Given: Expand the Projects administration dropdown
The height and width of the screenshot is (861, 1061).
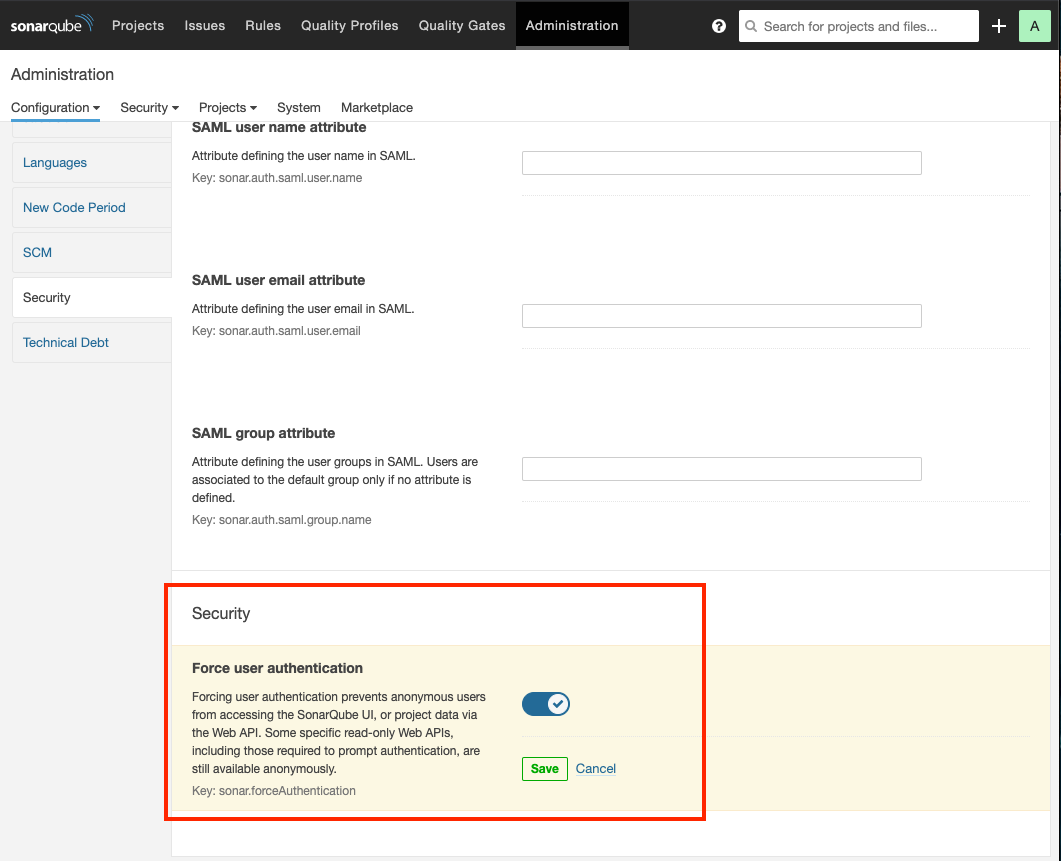Looking at the screenshot, I should tap(227, 107).
